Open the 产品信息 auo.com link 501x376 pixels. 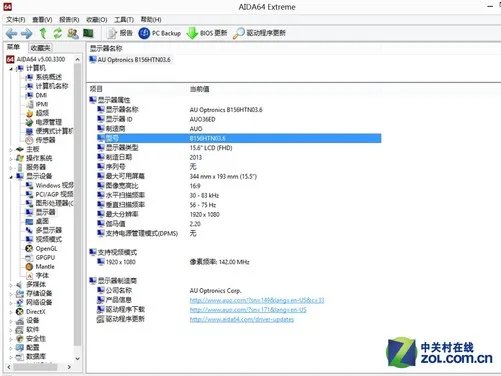(x=257, y=300)
